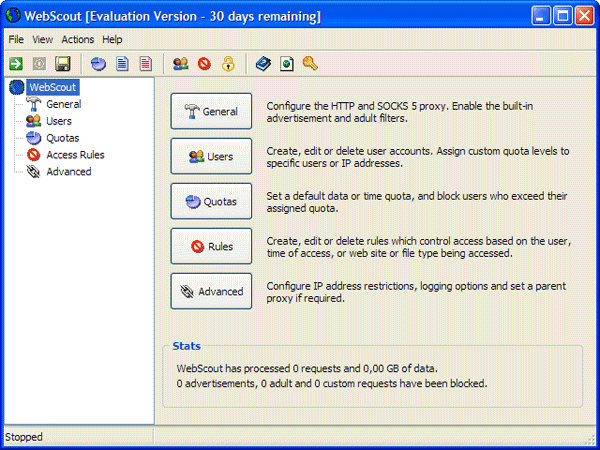This screenshot has height=450, width=600.
Task: Select the WebScout root tree node
Action: [53, 87]
